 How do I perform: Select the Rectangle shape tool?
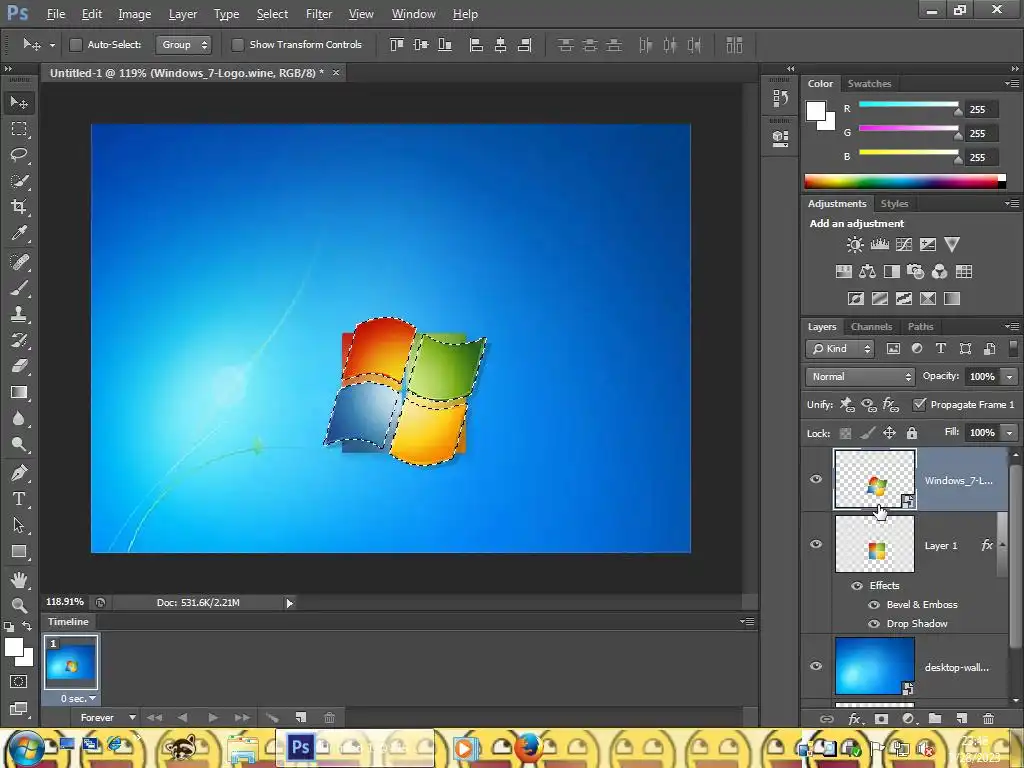[19, 552]
